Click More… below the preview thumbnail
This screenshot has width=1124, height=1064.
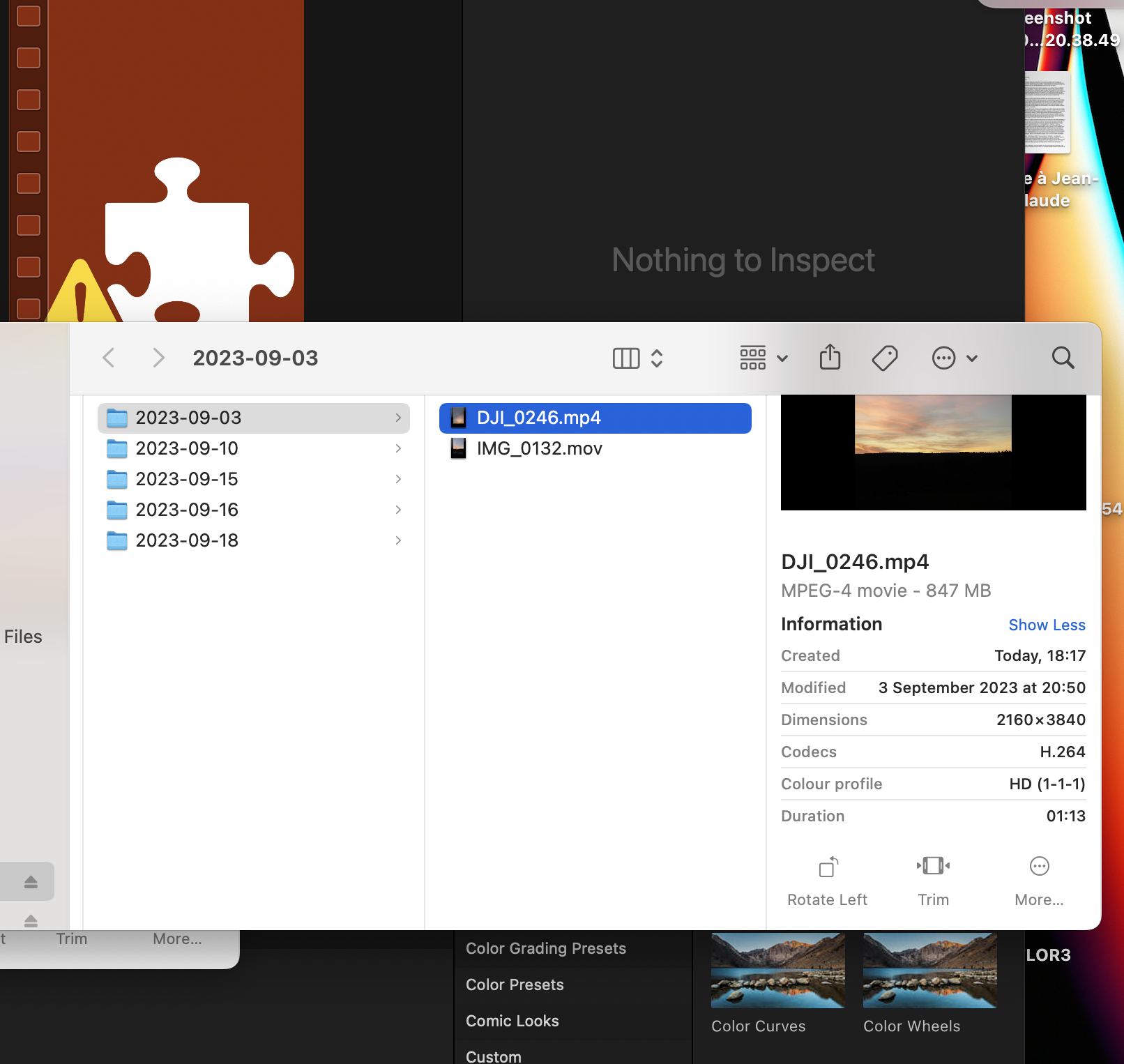1039,879
